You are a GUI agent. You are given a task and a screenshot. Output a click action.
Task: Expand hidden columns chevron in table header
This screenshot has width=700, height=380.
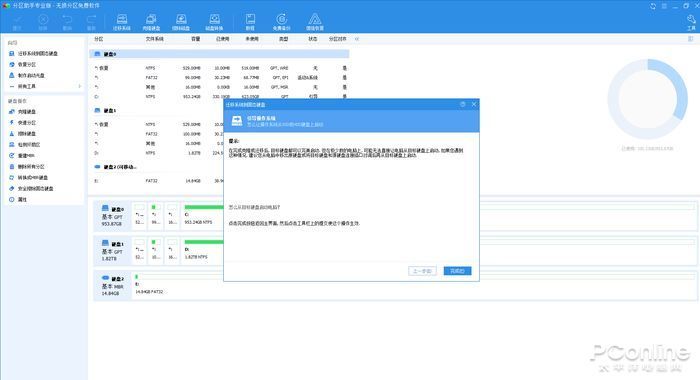coord(357,39)
